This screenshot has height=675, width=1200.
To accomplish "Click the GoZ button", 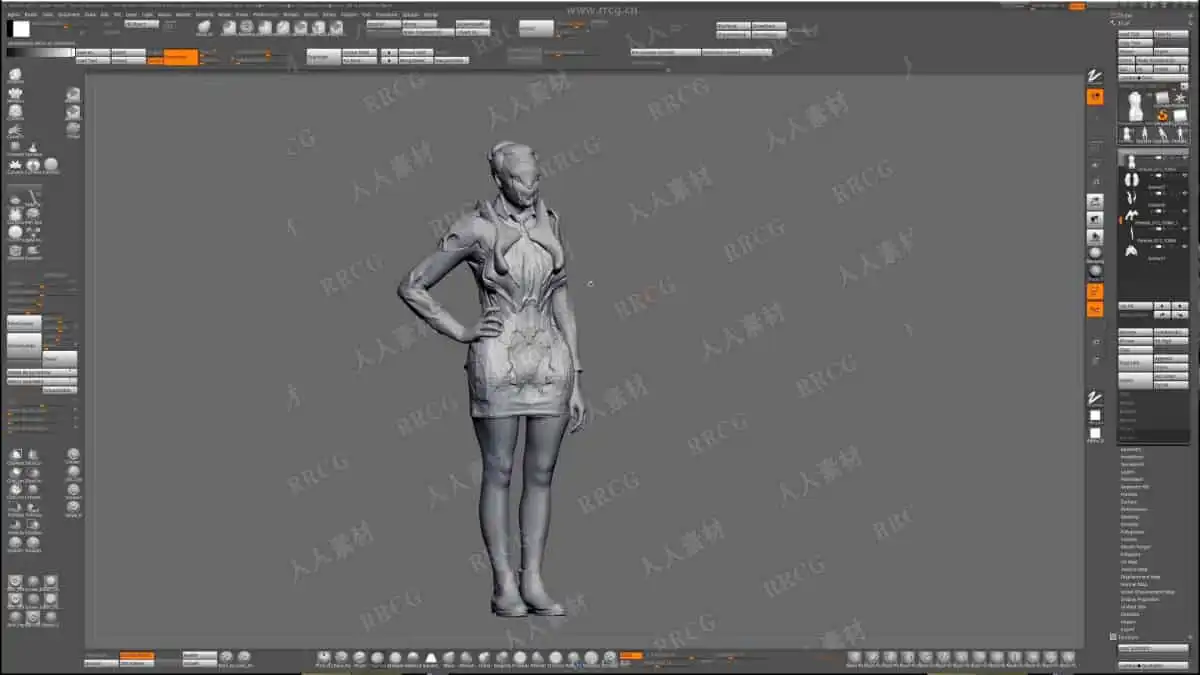I will coord(1127,69).
